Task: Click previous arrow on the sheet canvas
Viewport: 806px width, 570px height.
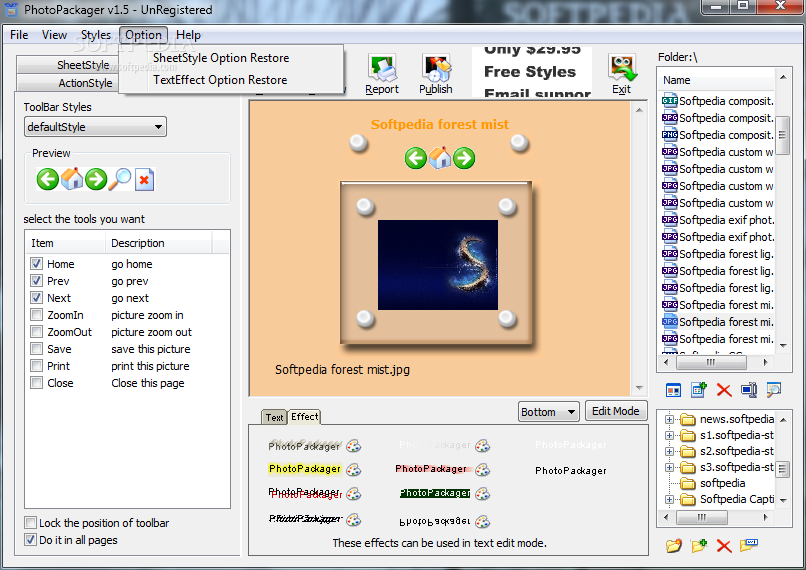Action: (x=416, y=158)
